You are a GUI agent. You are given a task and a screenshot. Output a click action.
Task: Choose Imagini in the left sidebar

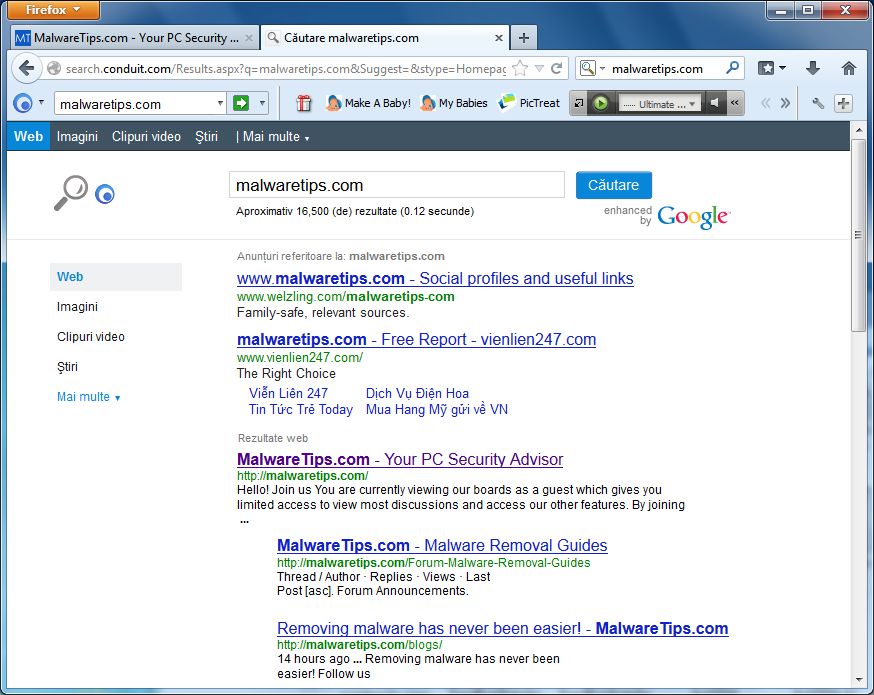(77, 307)
